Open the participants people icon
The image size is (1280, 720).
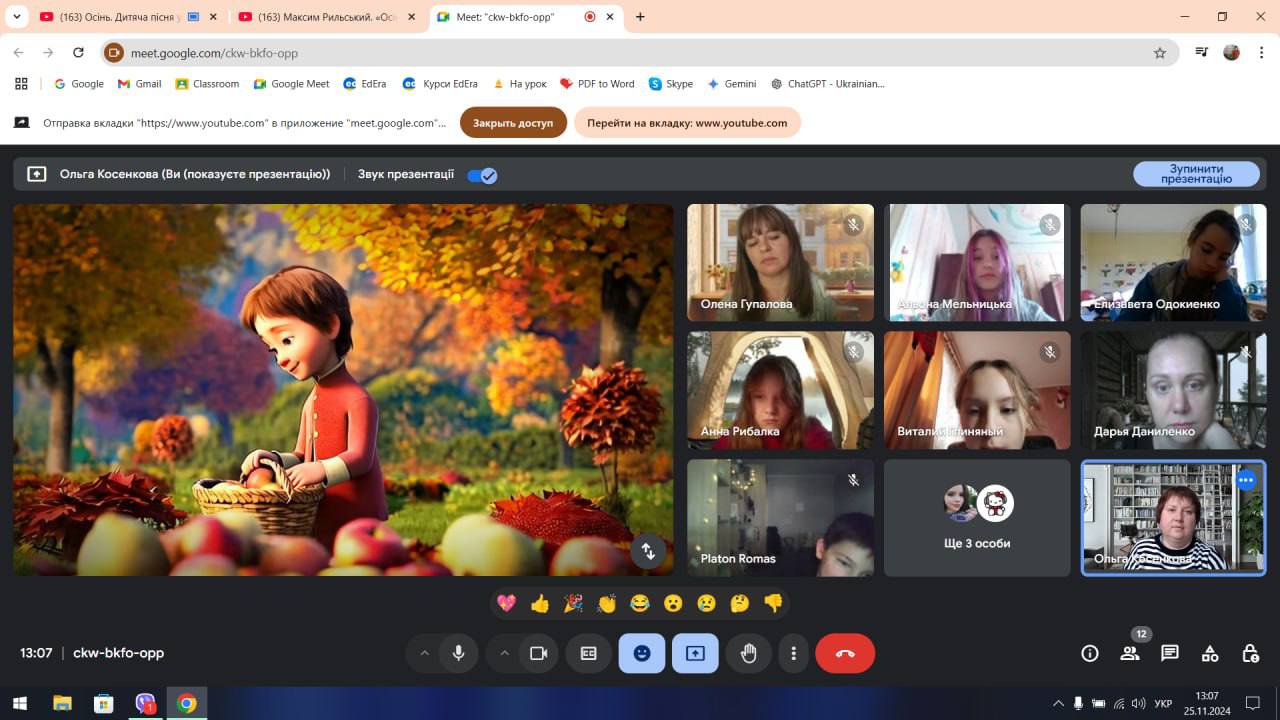point(1130,653)
